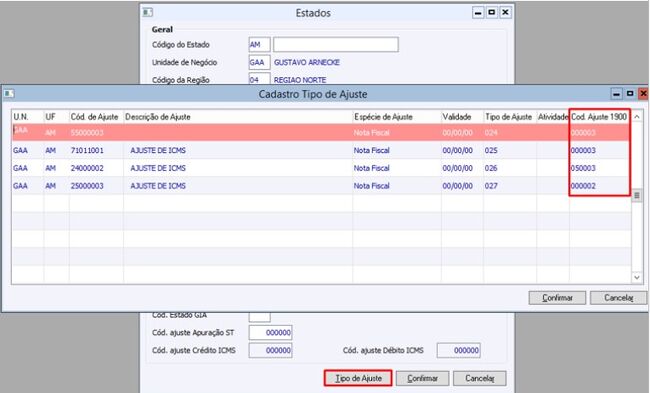
Task: Click the Tipo de Ajuste column header
Action: (x=510, y=117)
